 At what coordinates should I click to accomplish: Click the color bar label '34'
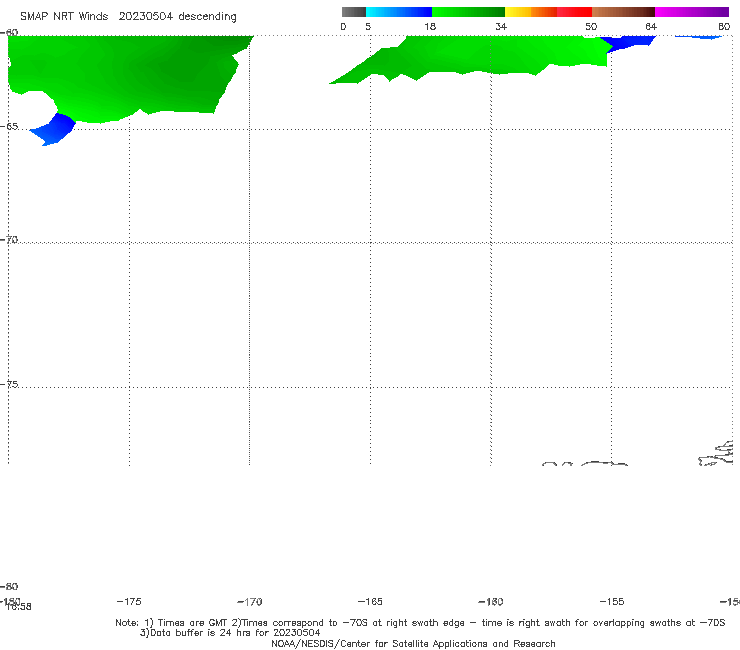point(501,27)
